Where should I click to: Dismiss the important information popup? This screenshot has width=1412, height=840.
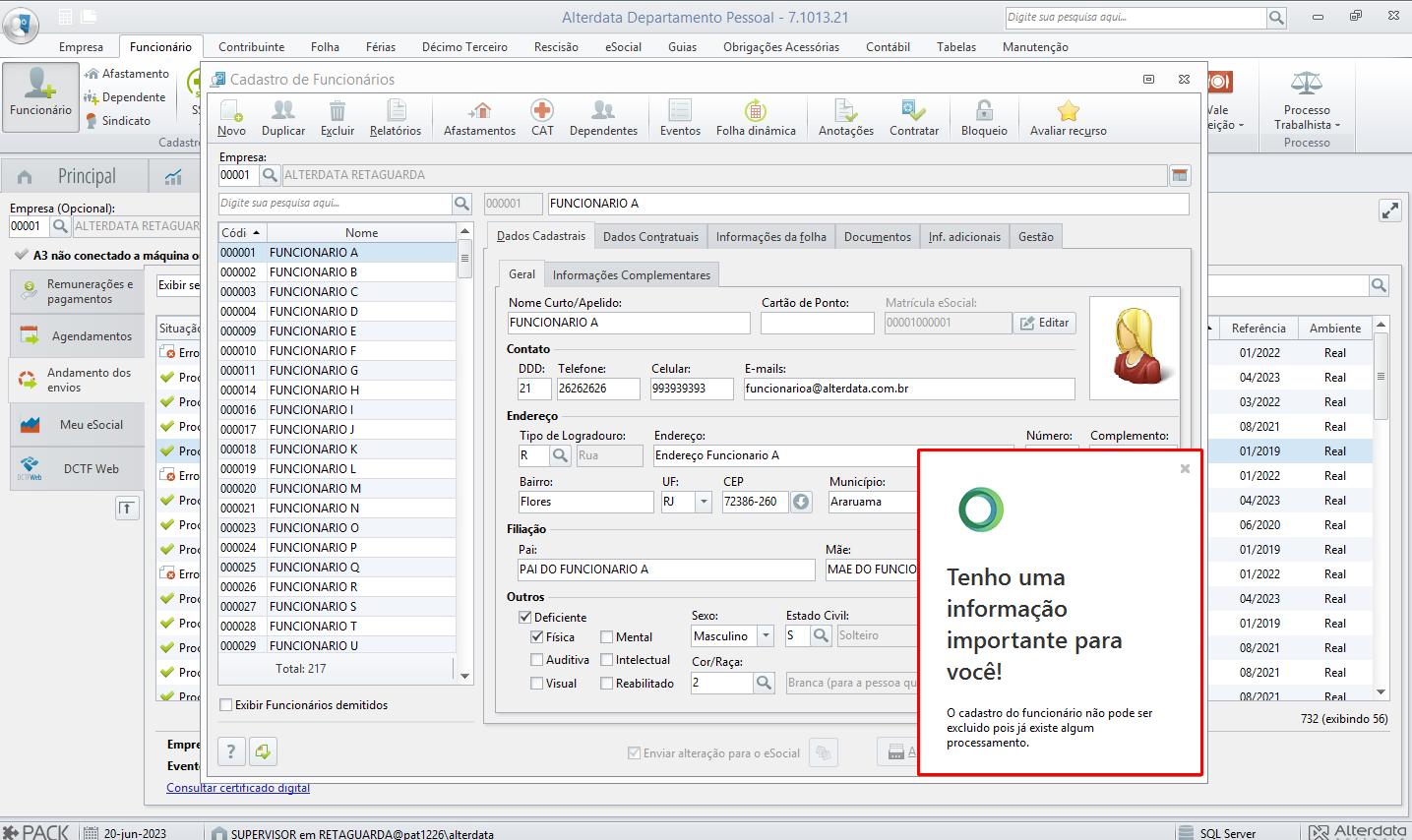(x=1185, y=469)
